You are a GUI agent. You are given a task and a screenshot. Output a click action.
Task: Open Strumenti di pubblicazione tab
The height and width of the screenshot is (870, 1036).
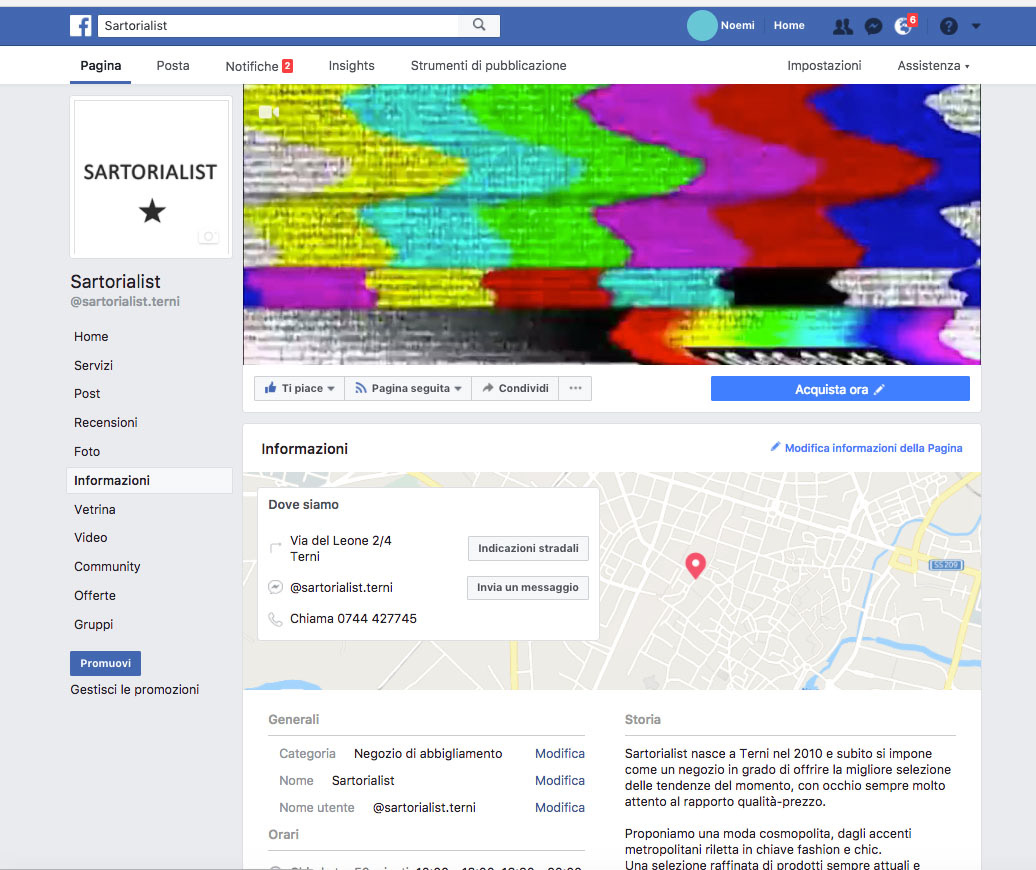click(x=488, y=65)
